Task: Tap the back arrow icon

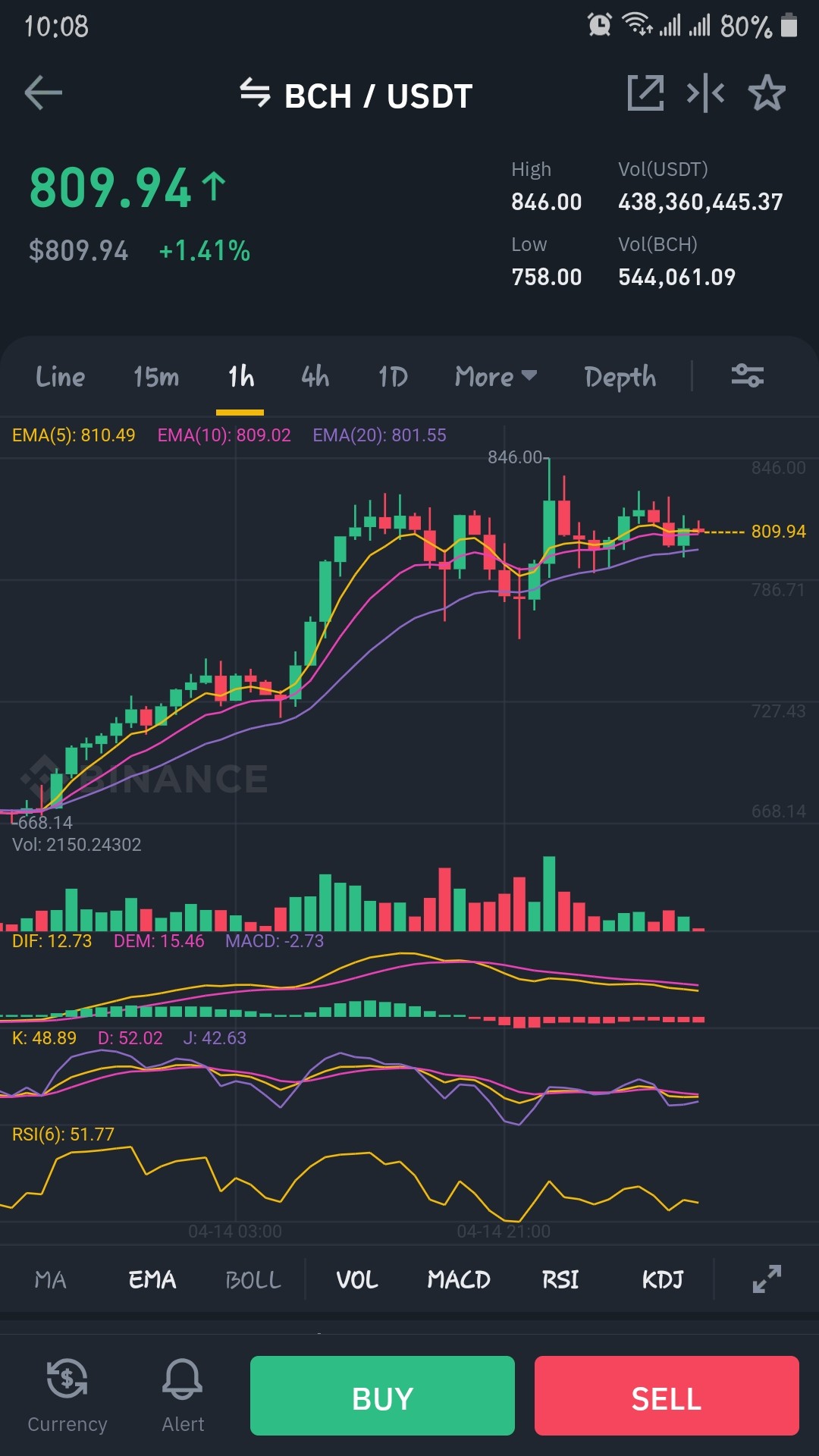Action: 43,93
